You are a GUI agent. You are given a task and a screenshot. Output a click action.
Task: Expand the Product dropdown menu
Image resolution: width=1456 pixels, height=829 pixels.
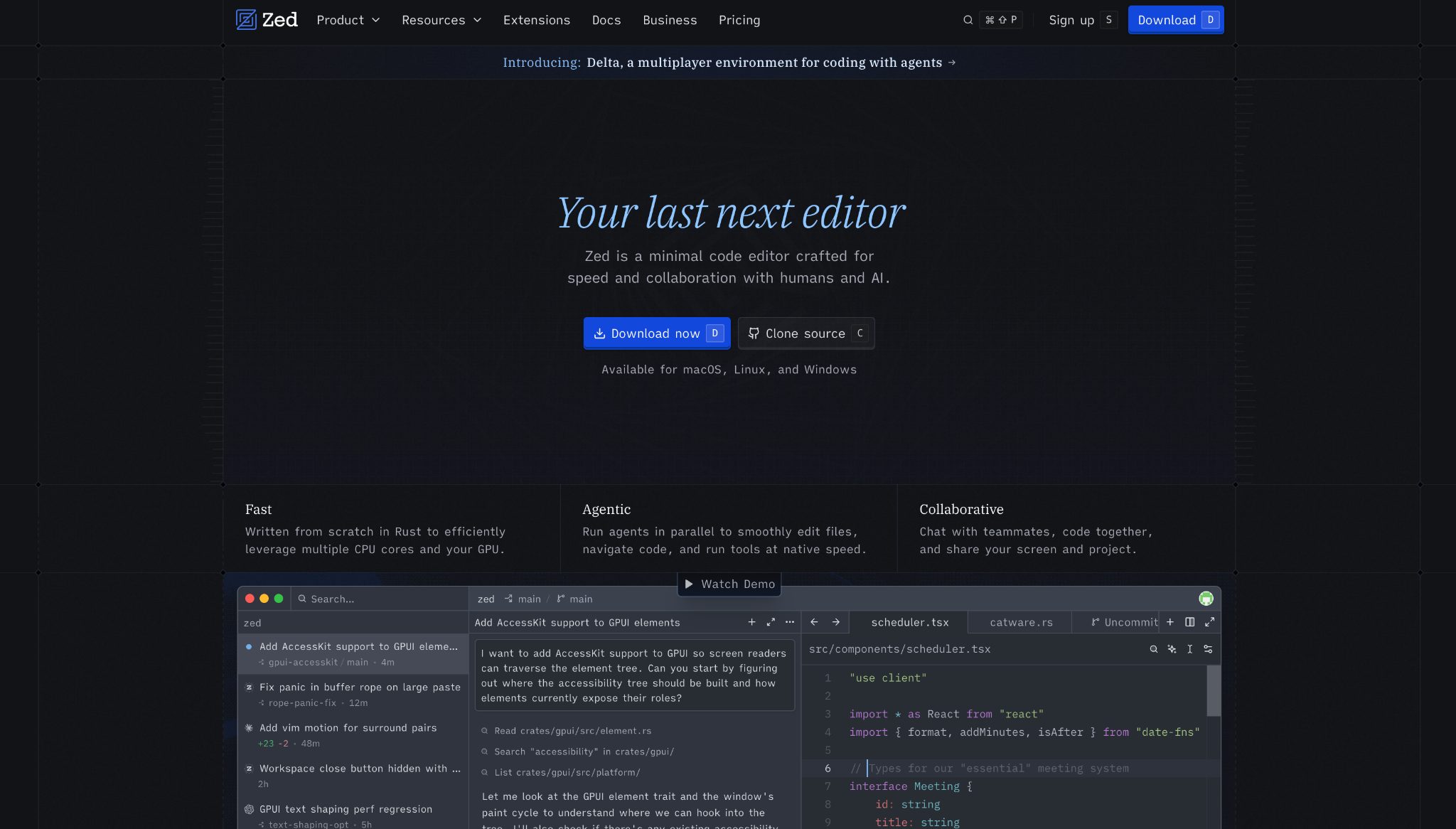348,20
